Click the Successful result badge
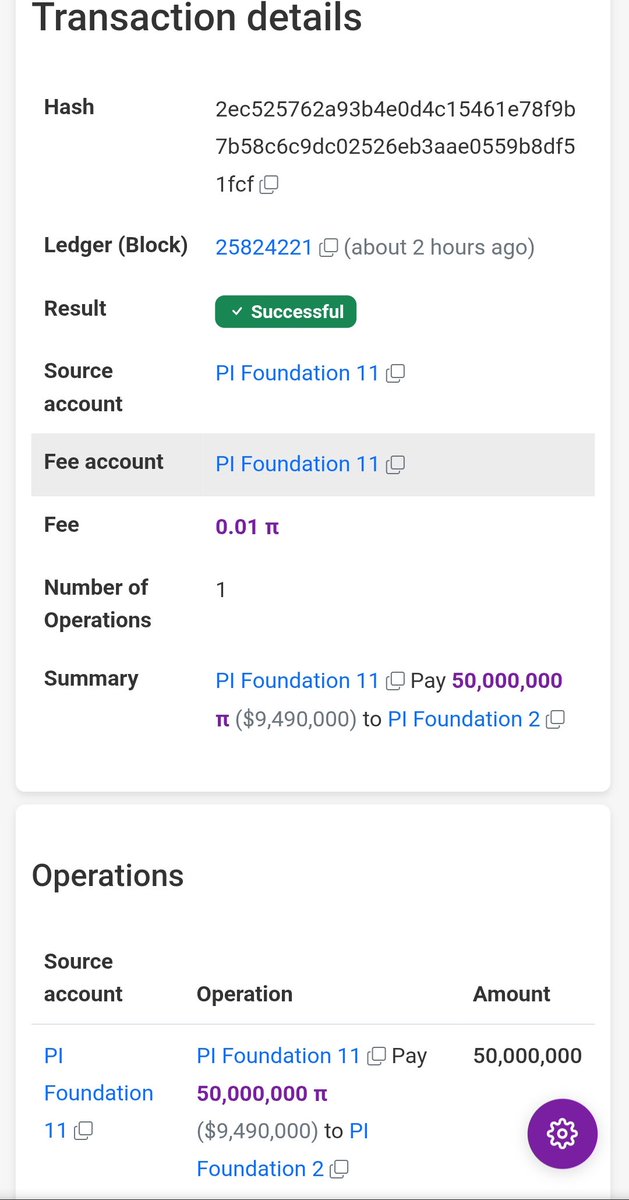 tap(286, 312)
